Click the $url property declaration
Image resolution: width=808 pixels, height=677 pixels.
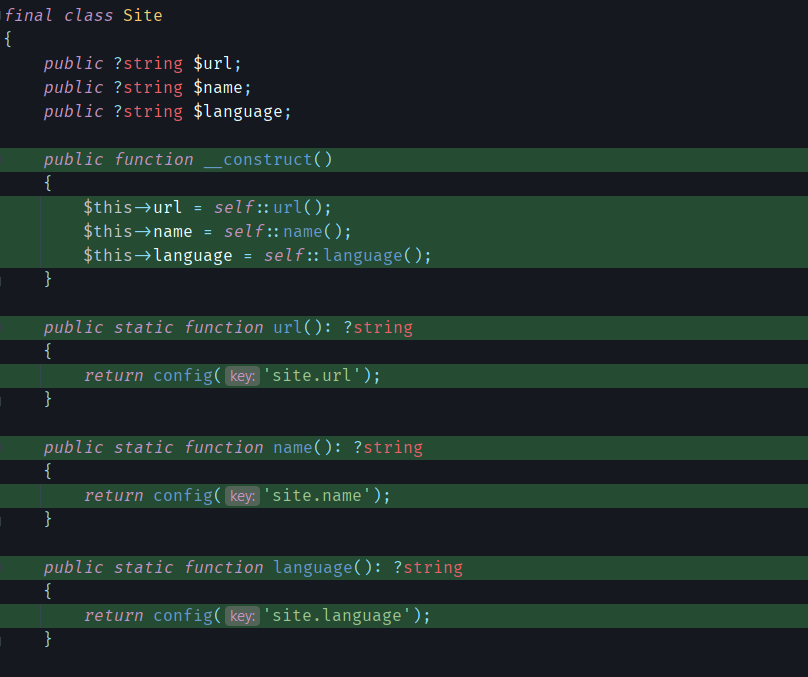click(x=214, y=63)
